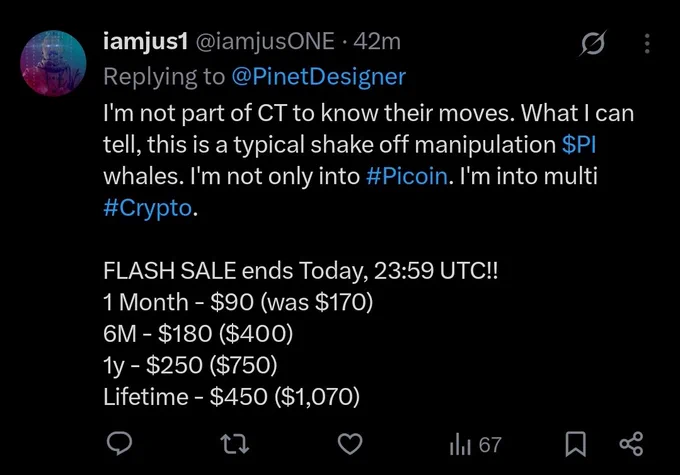Click the Replying to label text
This screenshot has width=680, height=475.
[164, 77]
